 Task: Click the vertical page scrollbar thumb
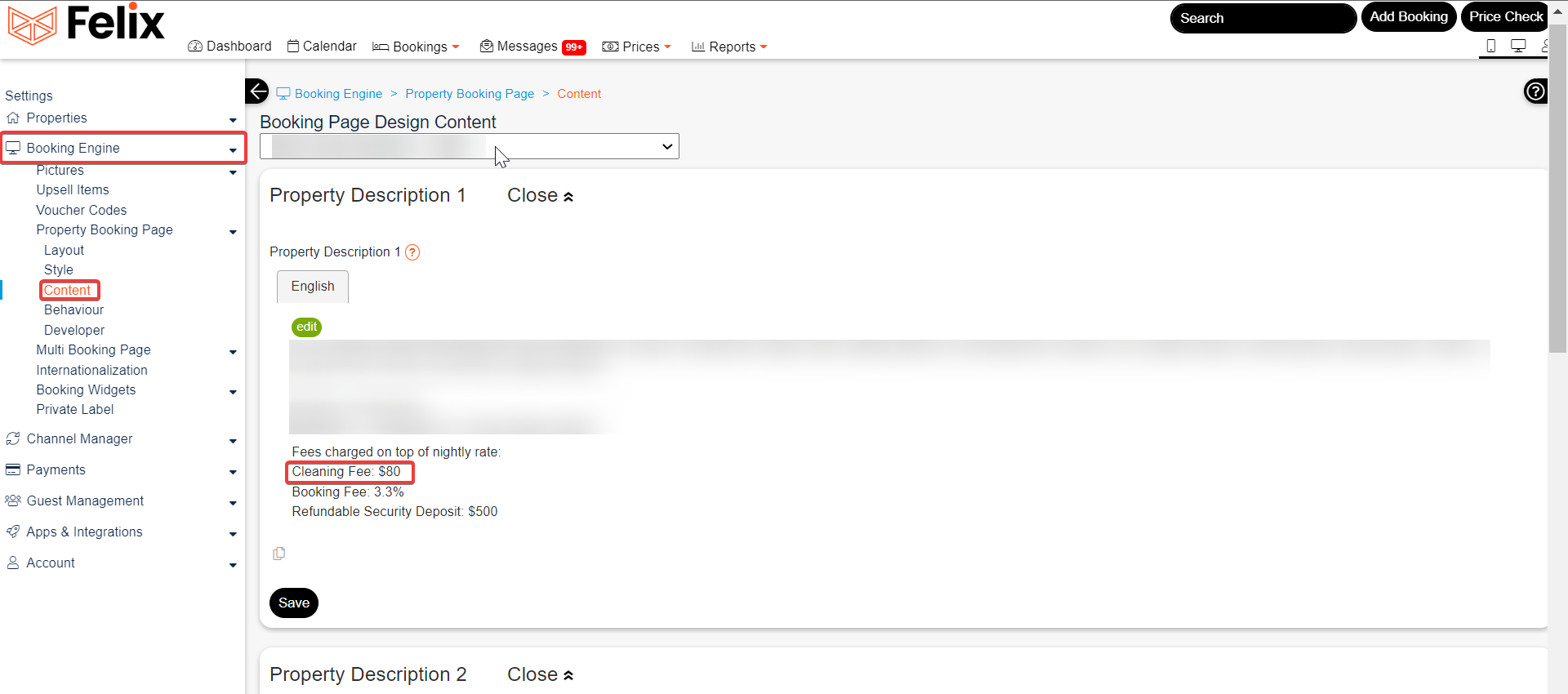(1558, 188)
